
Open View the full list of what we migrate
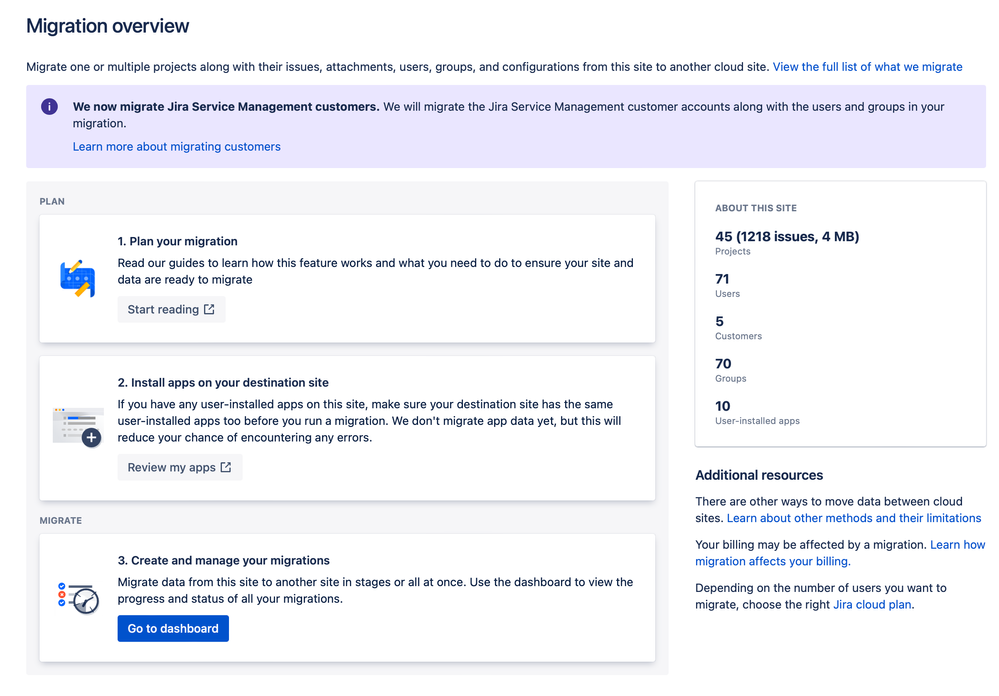coord(867,67)
